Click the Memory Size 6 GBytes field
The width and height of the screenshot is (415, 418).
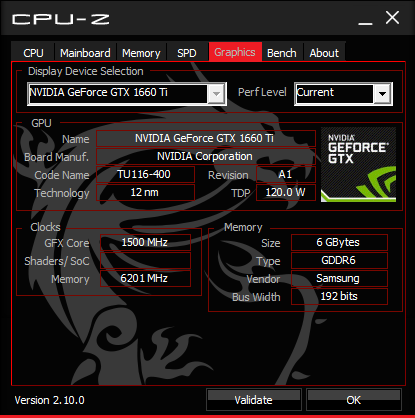339,242
